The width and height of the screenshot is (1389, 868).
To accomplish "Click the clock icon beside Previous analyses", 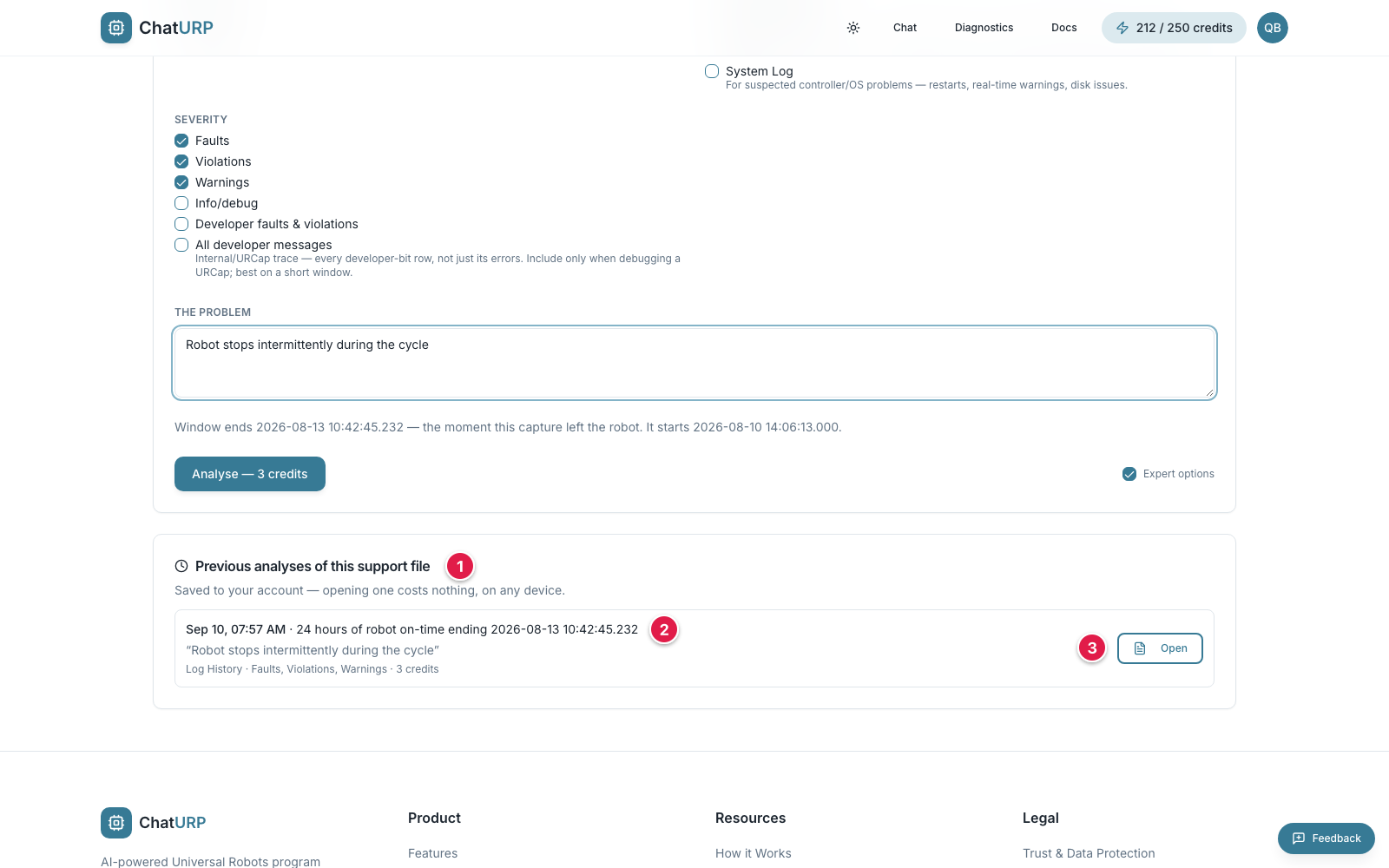I will point(181,566).
